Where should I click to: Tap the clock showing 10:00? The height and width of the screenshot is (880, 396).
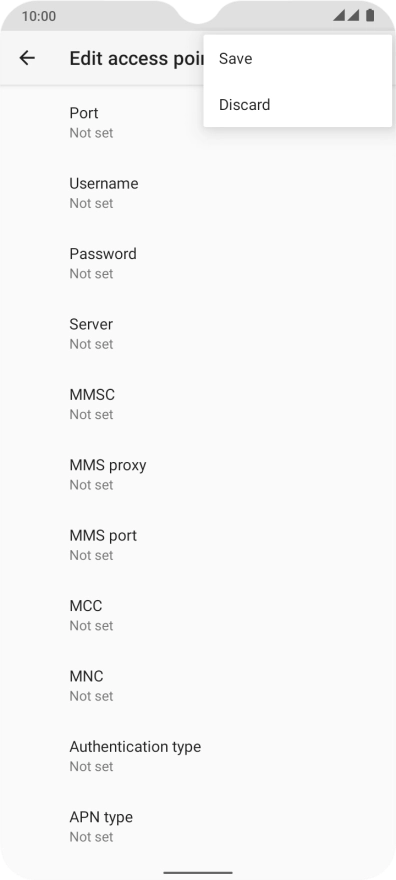tap(39, 16)
